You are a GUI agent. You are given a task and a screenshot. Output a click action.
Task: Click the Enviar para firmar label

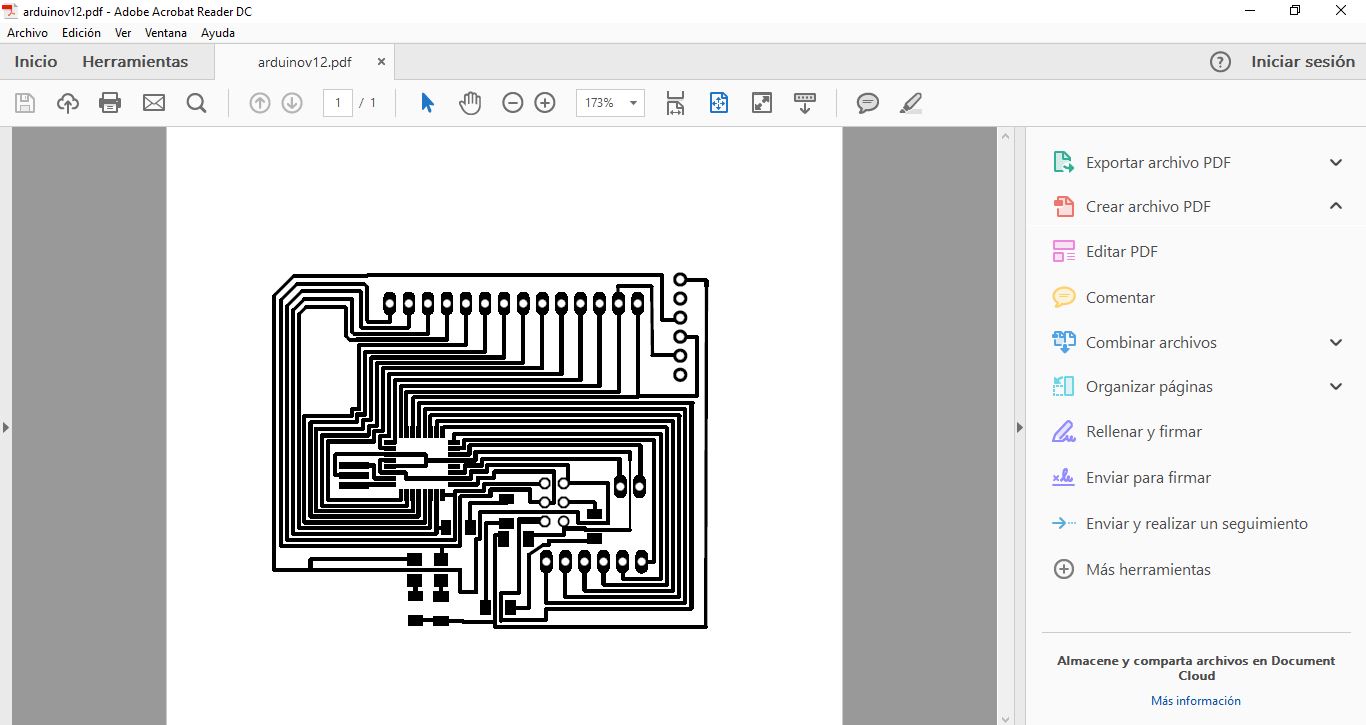click(x=1148, y=478)
